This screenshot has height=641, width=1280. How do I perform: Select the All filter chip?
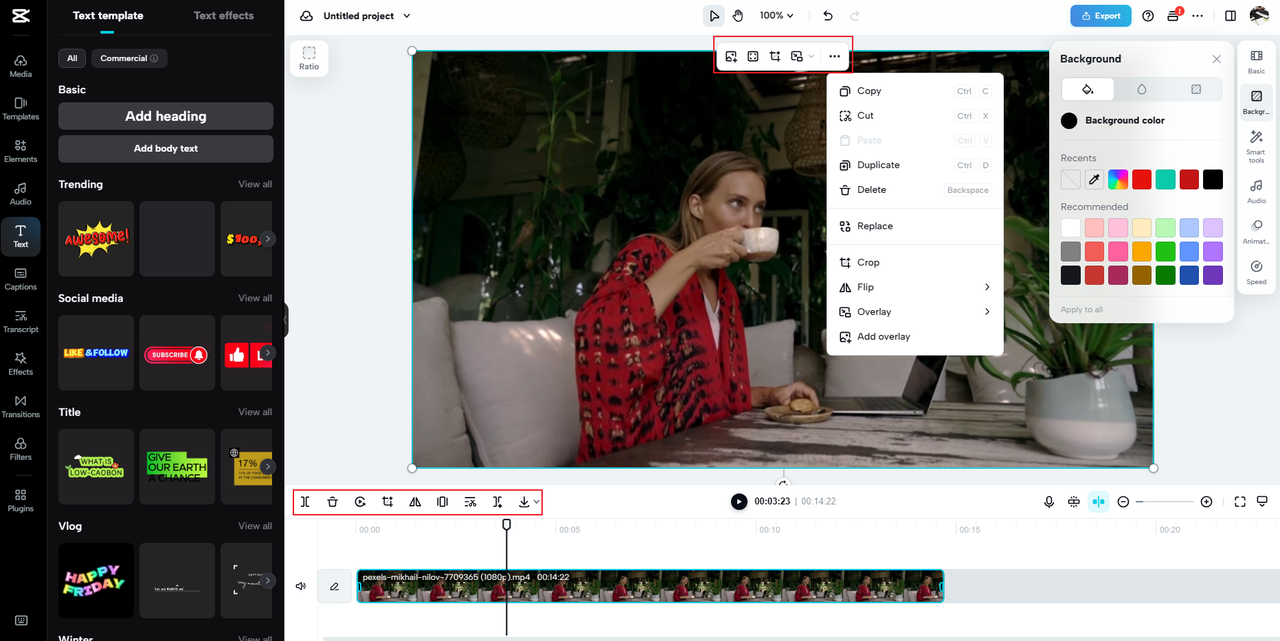[72, 58]
